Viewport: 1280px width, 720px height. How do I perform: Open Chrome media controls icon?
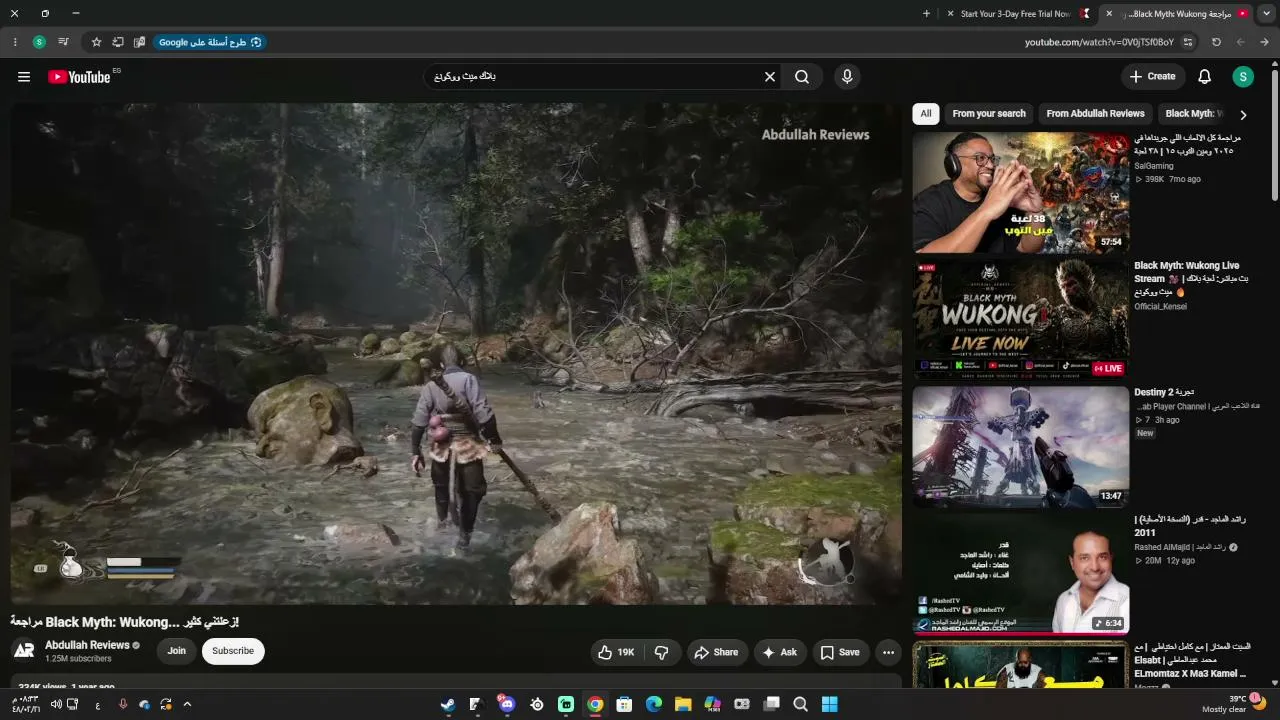63,42
